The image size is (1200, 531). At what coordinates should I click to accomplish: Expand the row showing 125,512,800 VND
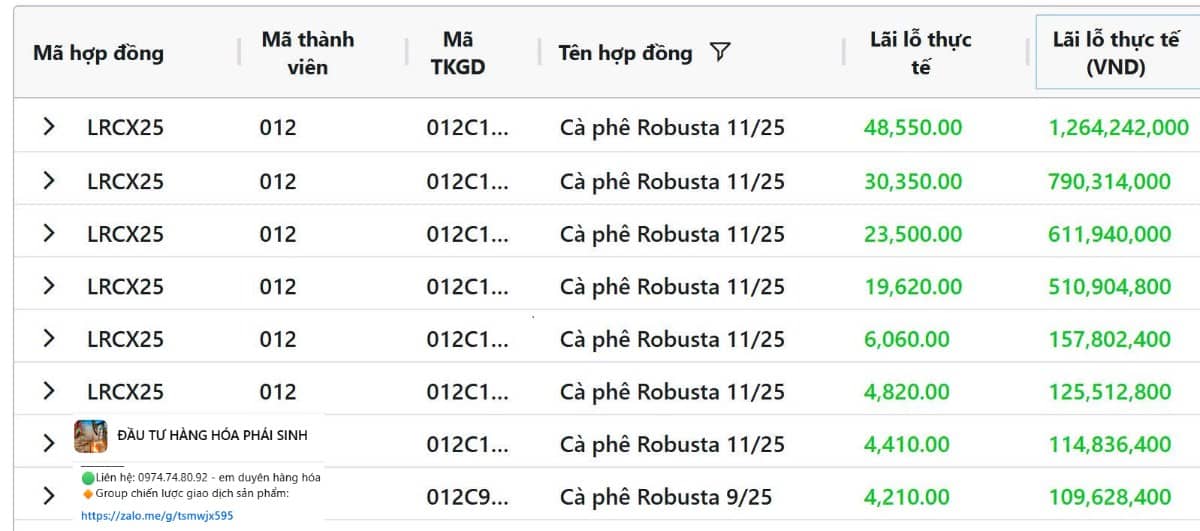coord(48,391)
